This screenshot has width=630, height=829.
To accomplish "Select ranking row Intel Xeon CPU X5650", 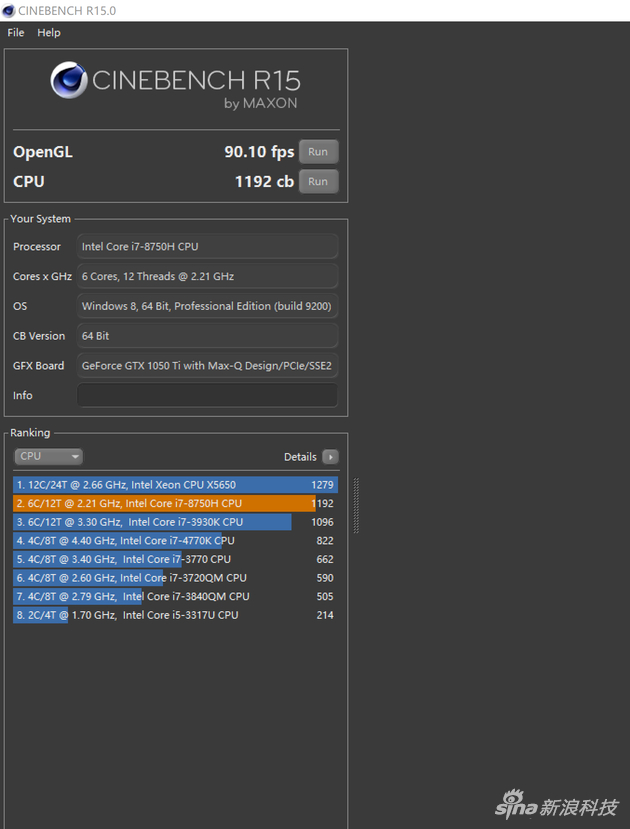I will pyautogui.click(x=175, y=485).
